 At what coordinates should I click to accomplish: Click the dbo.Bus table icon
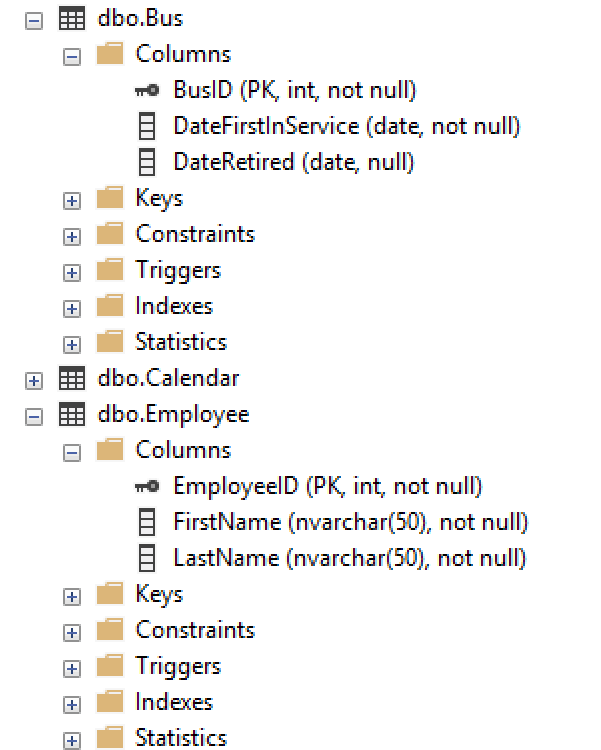(x=71, y=18)
